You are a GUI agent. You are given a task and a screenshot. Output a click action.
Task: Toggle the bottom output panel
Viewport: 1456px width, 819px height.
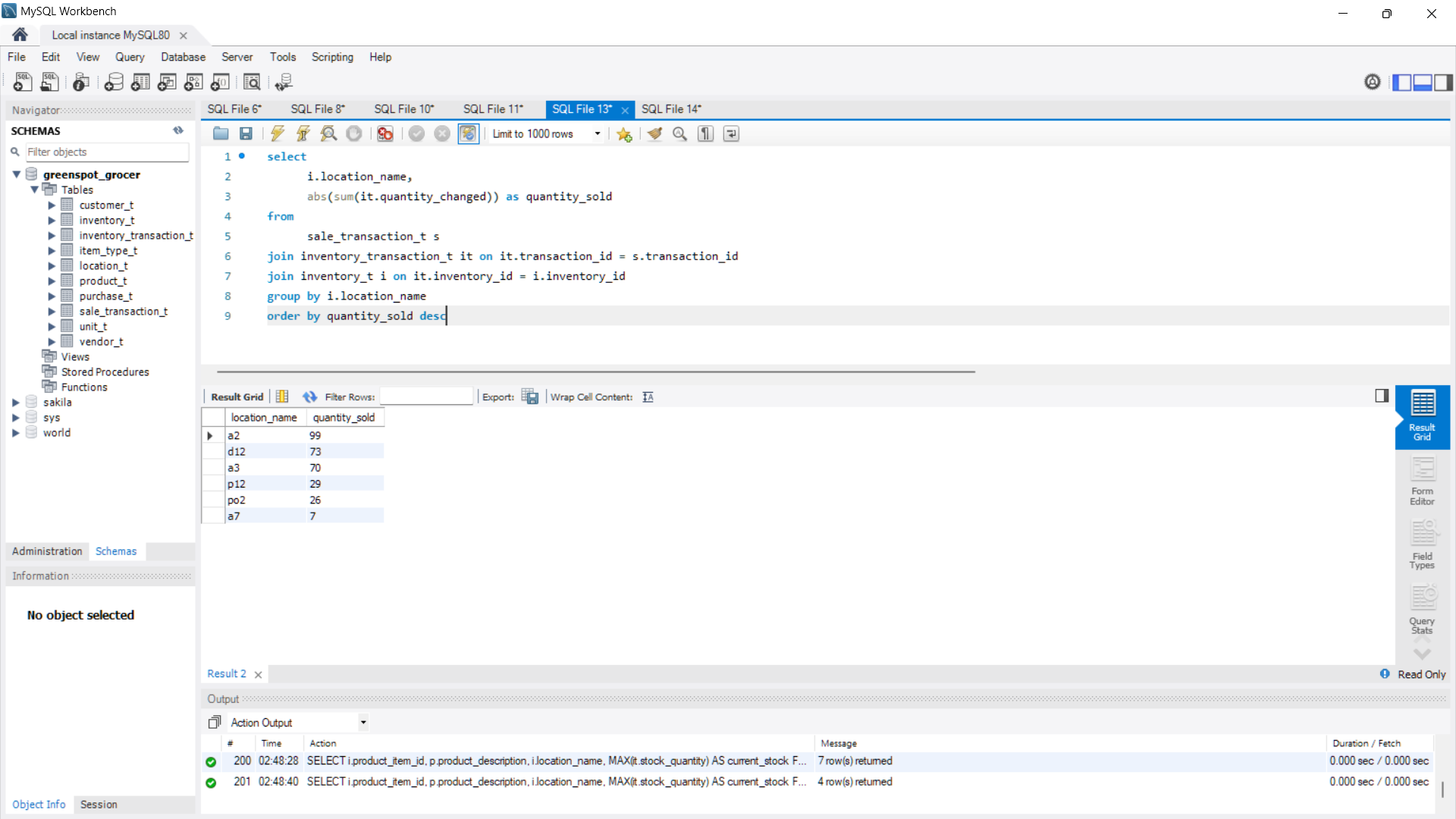[1423, 82]
